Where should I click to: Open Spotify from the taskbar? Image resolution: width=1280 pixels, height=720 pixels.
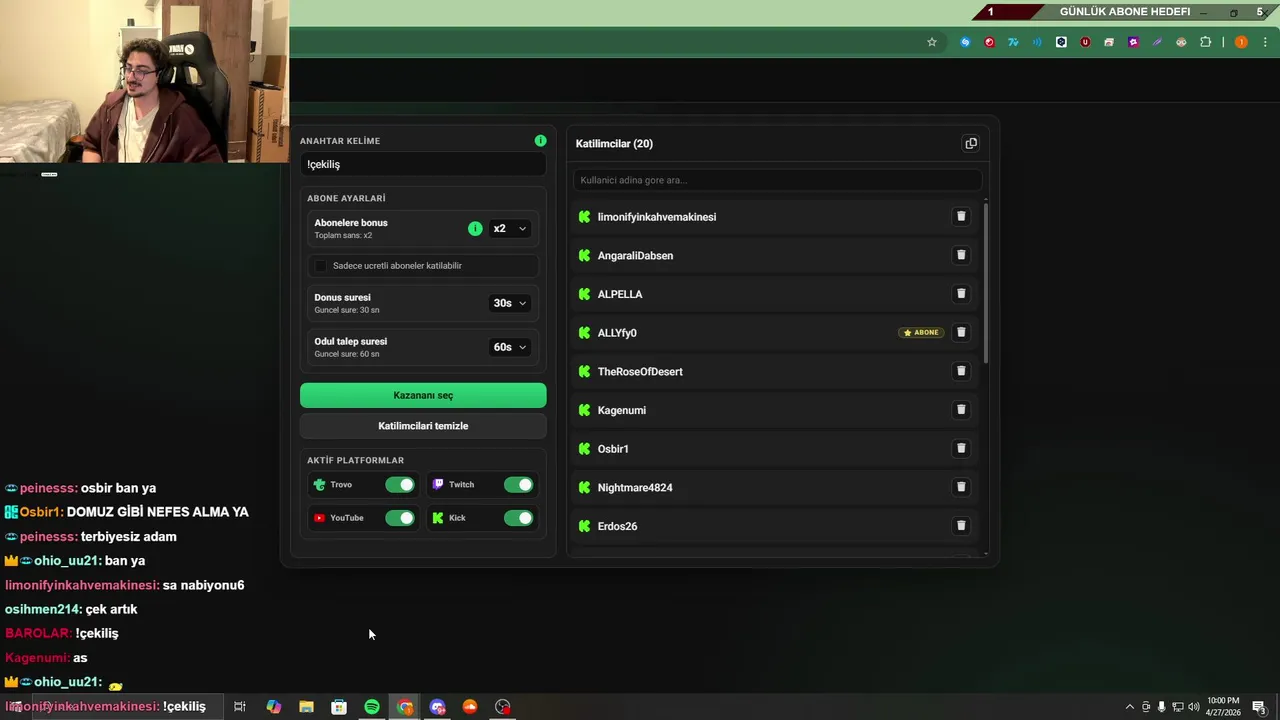coord(372,707)
